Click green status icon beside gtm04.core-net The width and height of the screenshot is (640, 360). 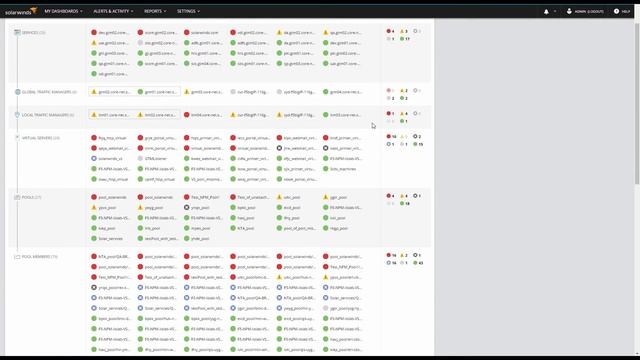click(x=326, y=92)
